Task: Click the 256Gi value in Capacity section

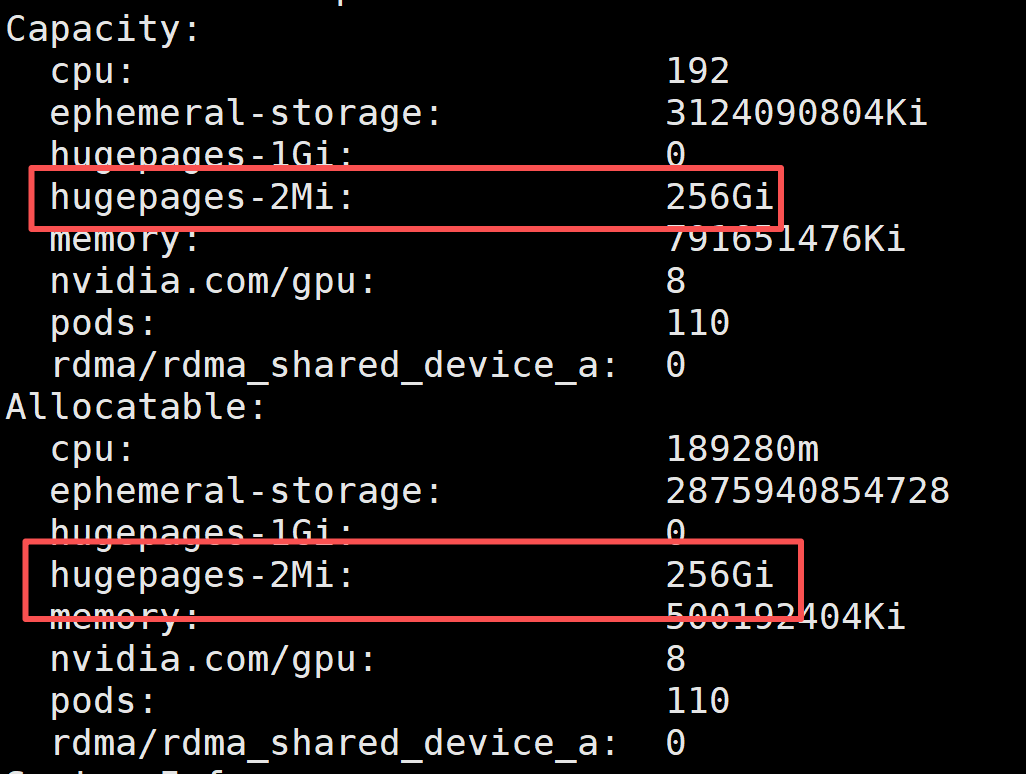Action: pos(719,198)
